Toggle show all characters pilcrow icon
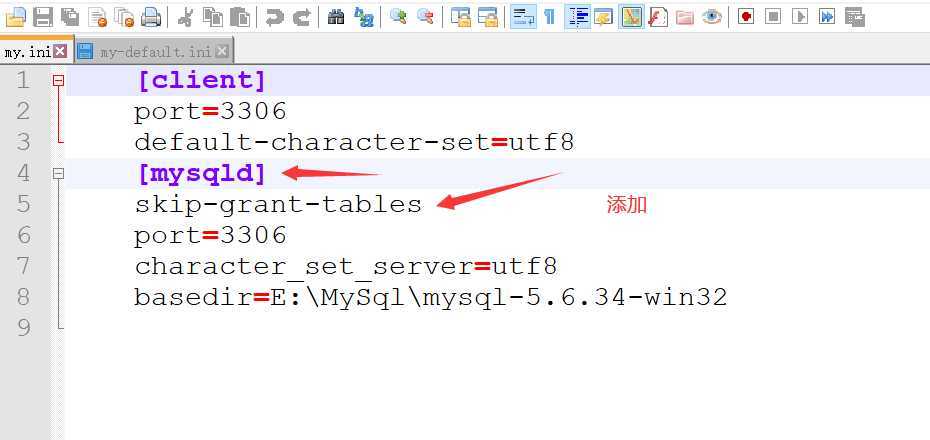 [x=550, y=17]
